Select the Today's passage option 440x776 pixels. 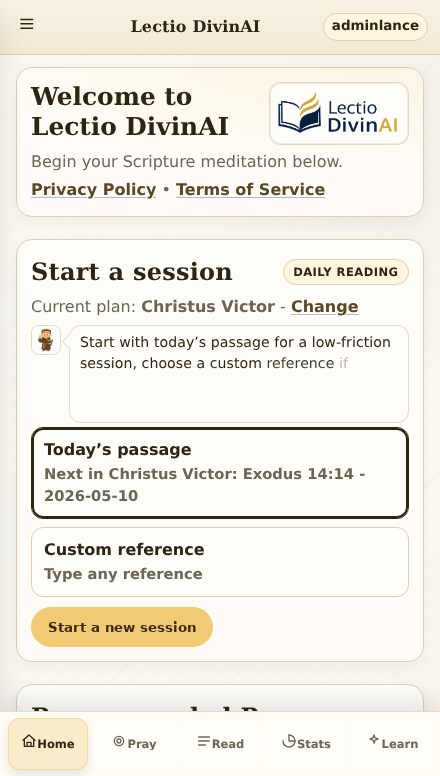click(220, 473)
